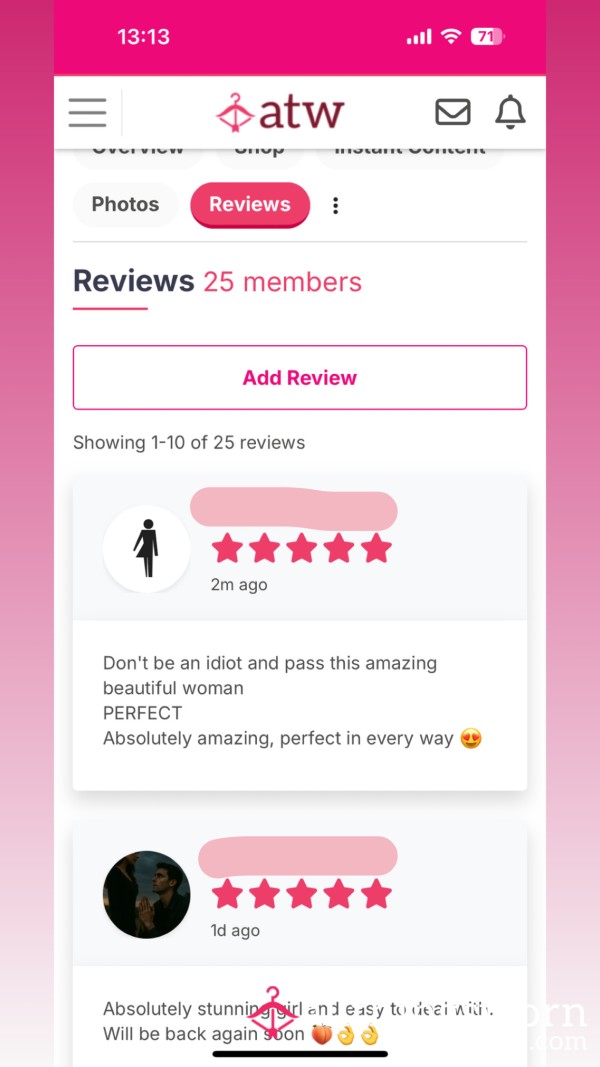Open the bell notifications icon

coord(510,112)
